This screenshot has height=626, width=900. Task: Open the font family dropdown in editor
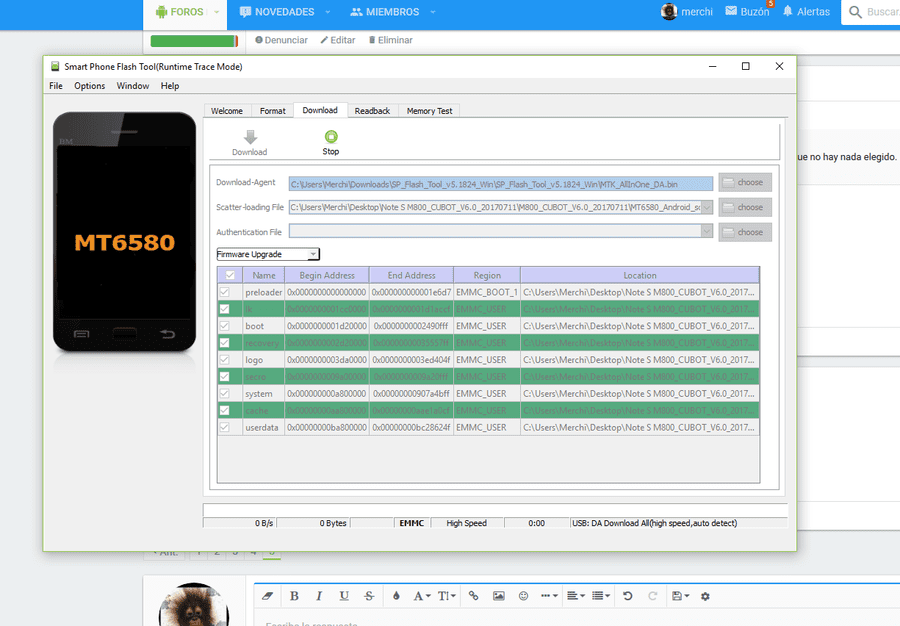422,596
